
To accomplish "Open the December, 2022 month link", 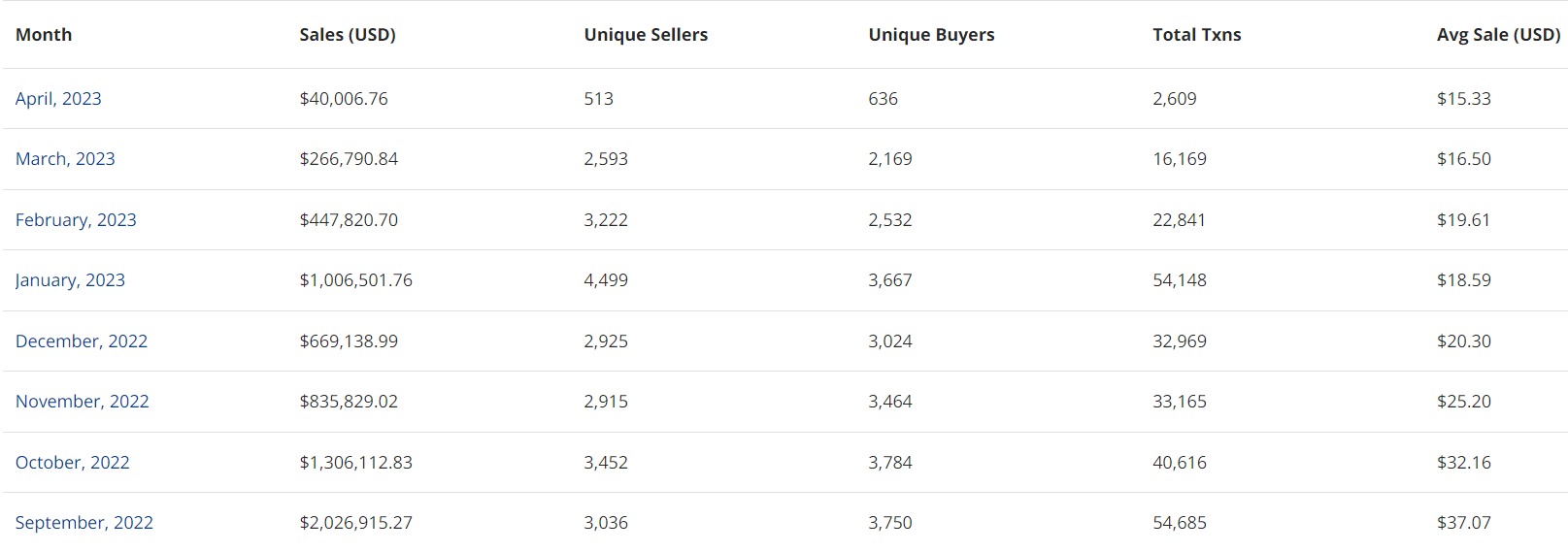I will [82, 341].
